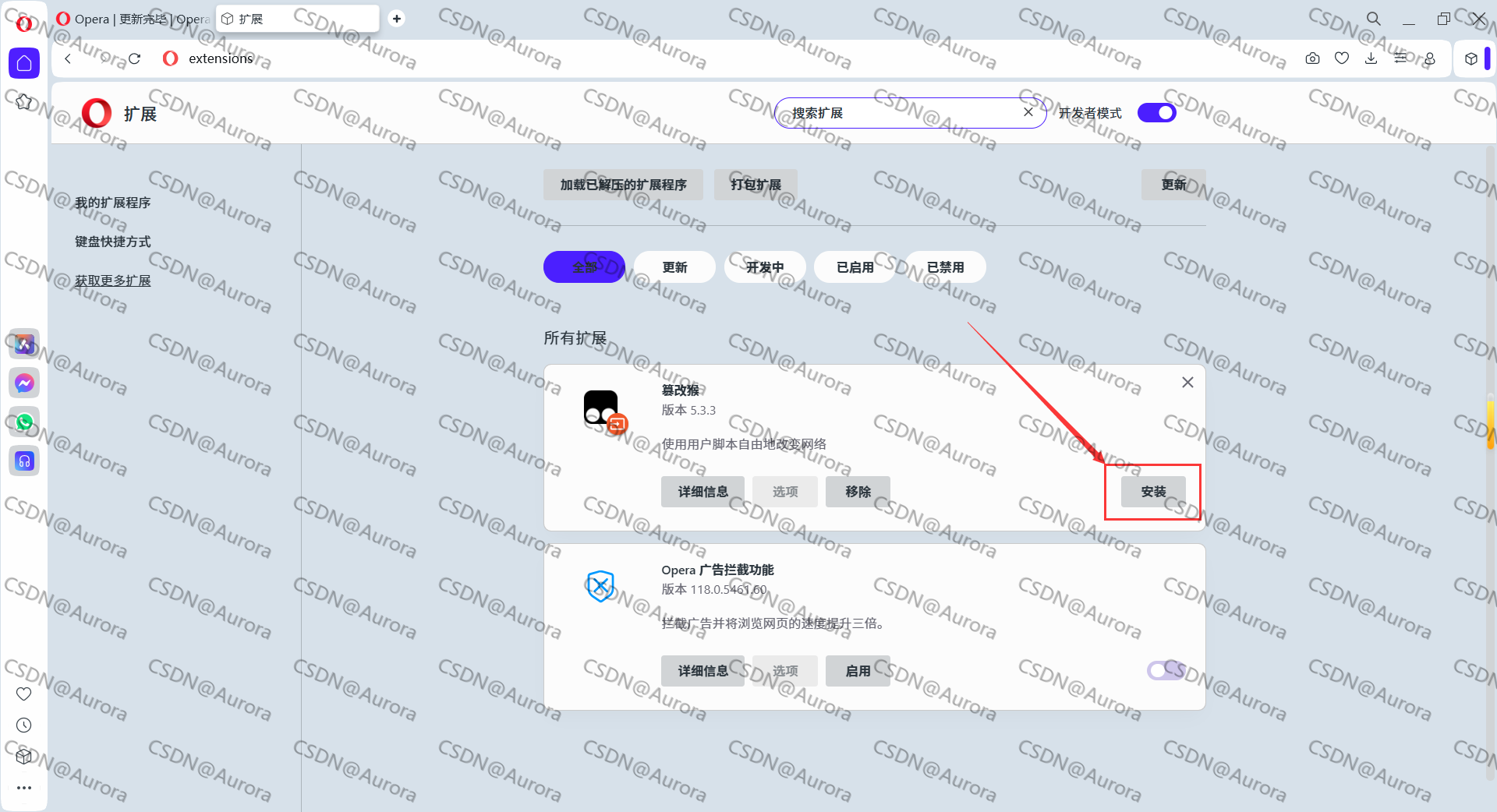Screen dimensions: 1497x812
Task: Open WhatsApp in the sidebar
Action: (24, 422)
